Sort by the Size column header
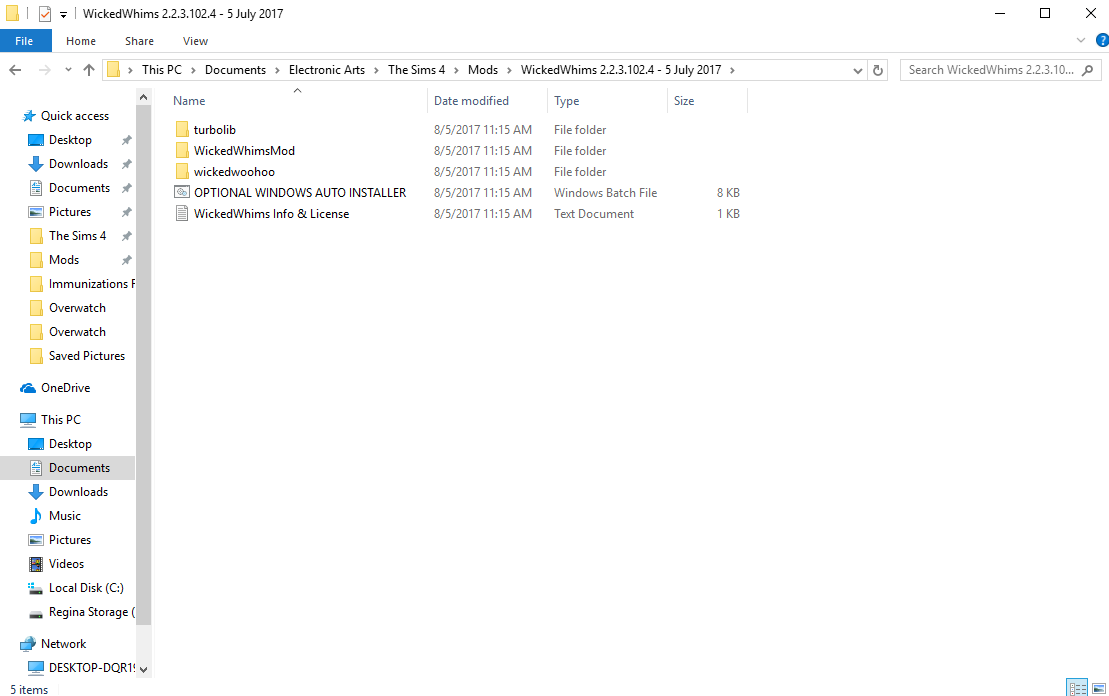 [x=707, y=100]
